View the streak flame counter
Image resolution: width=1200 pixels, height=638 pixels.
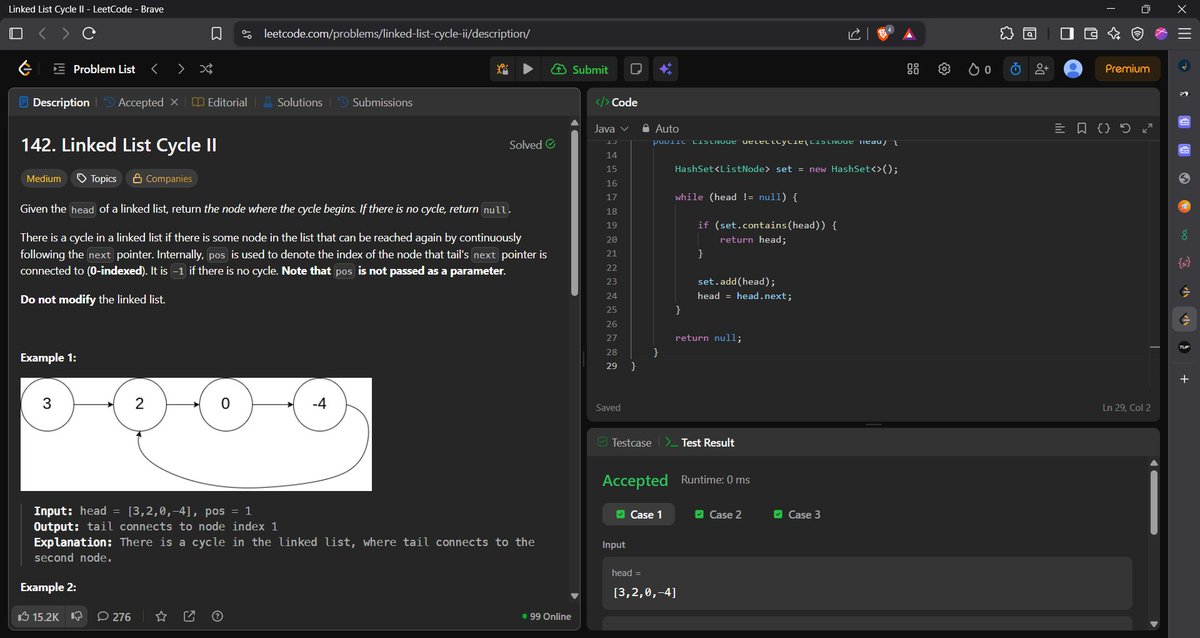pos(980,69)
